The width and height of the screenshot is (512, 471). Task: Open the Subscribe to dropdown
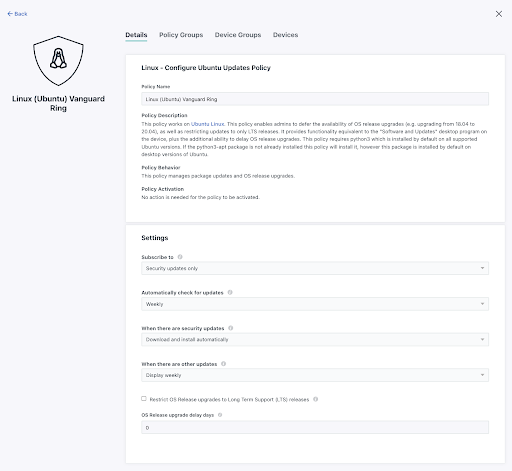click(315, 268)
